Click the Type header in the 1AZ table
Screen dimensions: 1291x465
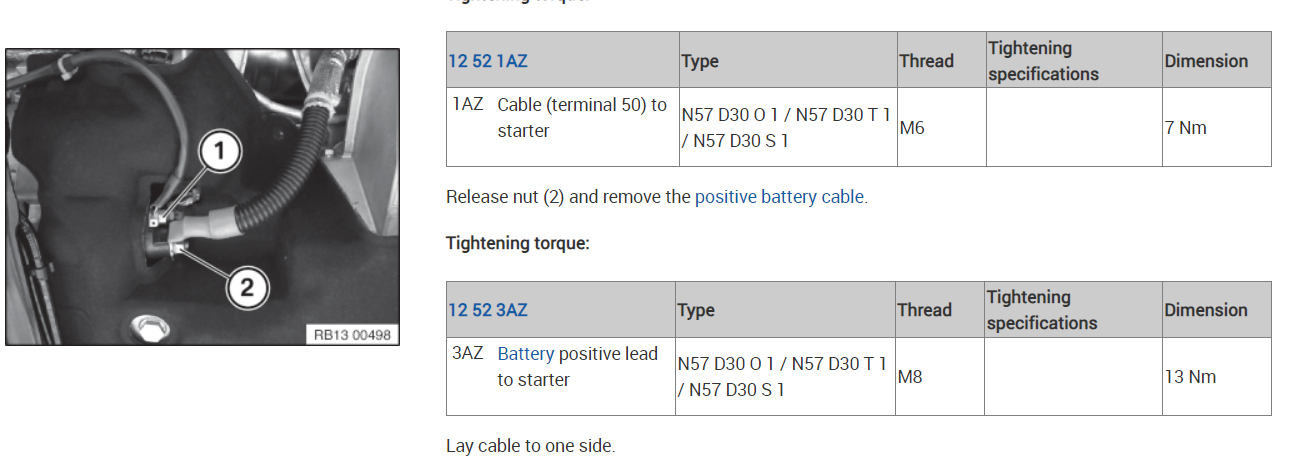[700, 61]
